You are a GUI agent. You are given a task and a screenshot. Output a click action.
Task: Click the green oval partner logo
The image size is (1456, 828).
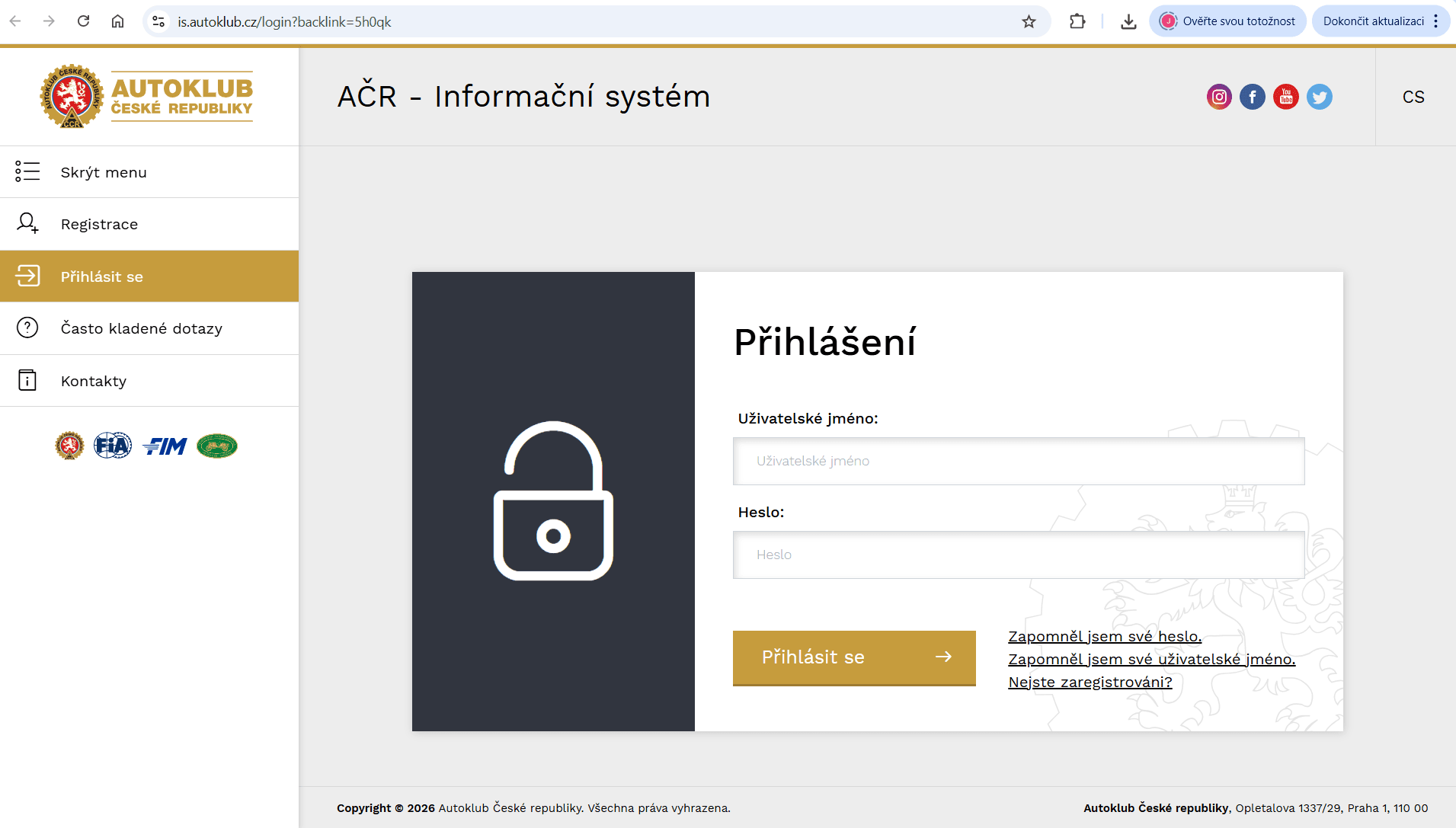217,446
